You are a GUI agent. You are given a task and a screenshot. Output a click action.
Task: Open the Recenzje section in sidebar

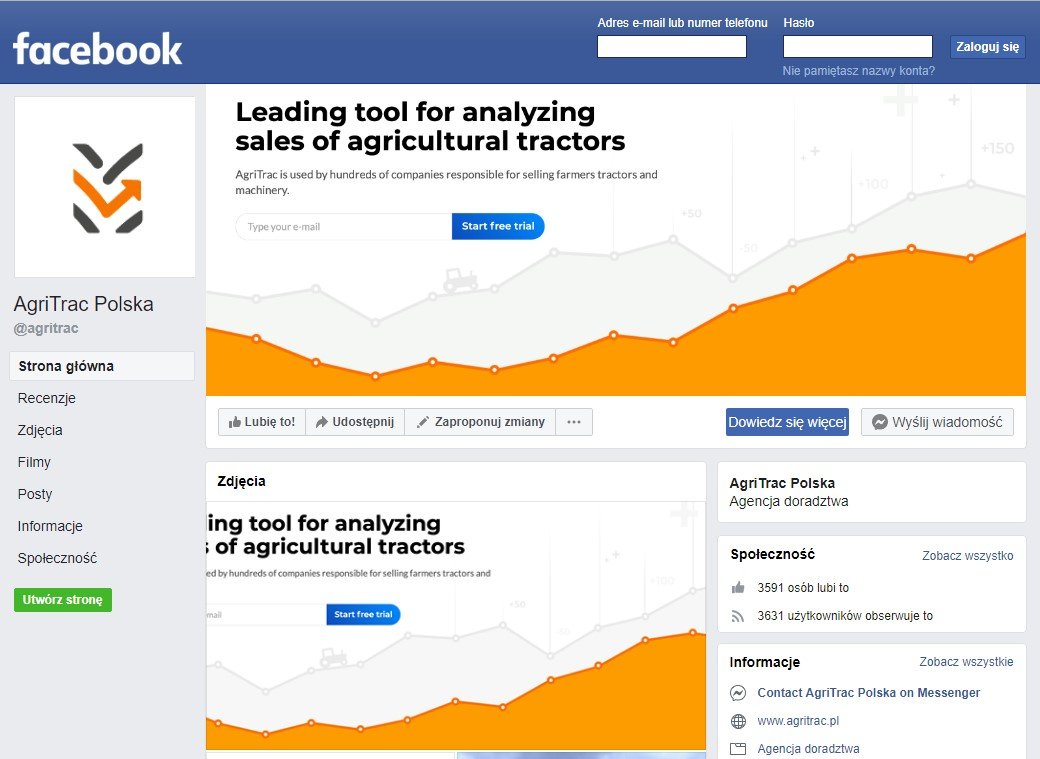[x=46, y=398]
